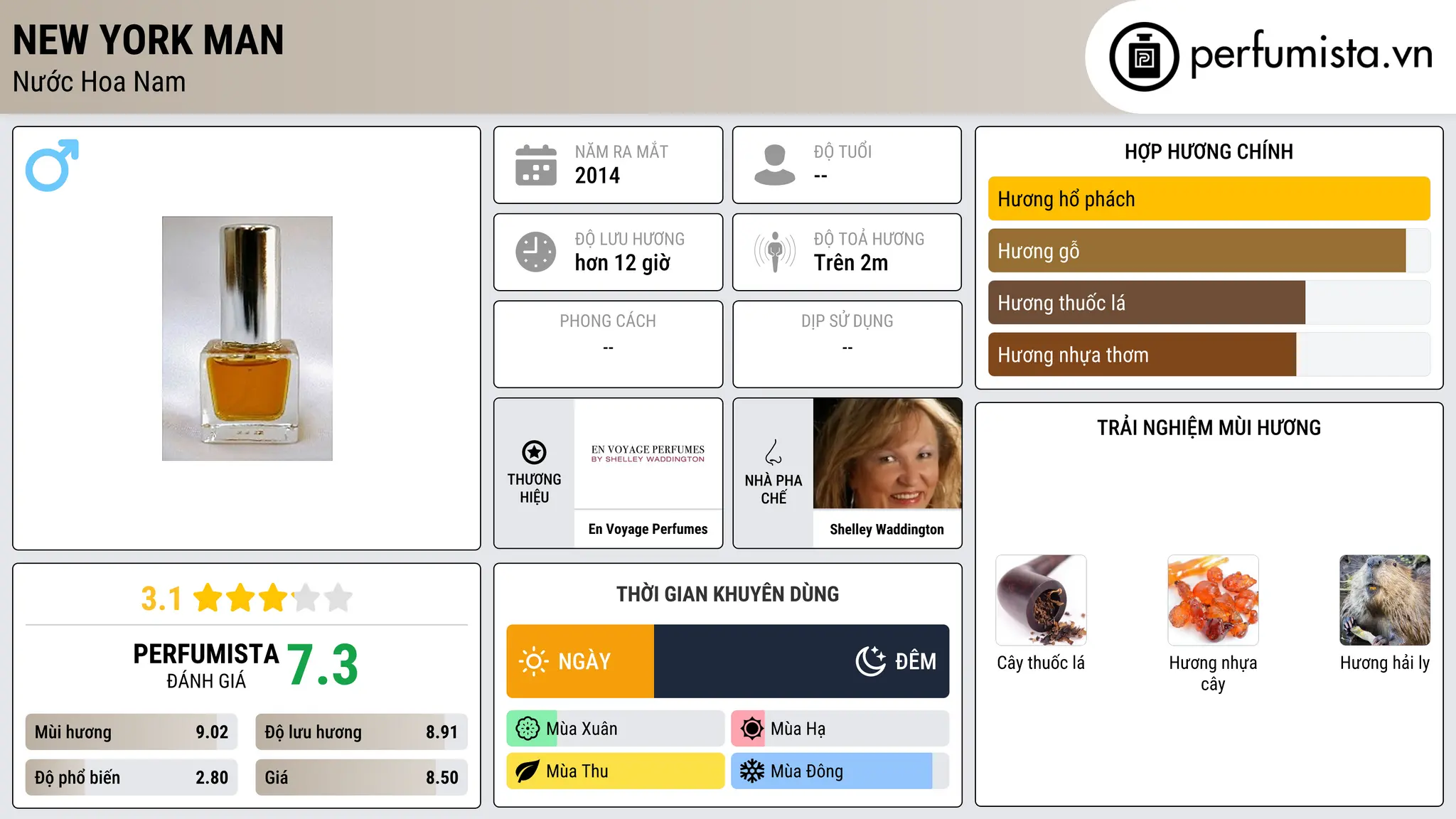The height and width of the screenshot is (819, 1456).
Task: Click the Hương nhựa thơm accord bar
Action: pyautogui.click(x=1209, y=355)
